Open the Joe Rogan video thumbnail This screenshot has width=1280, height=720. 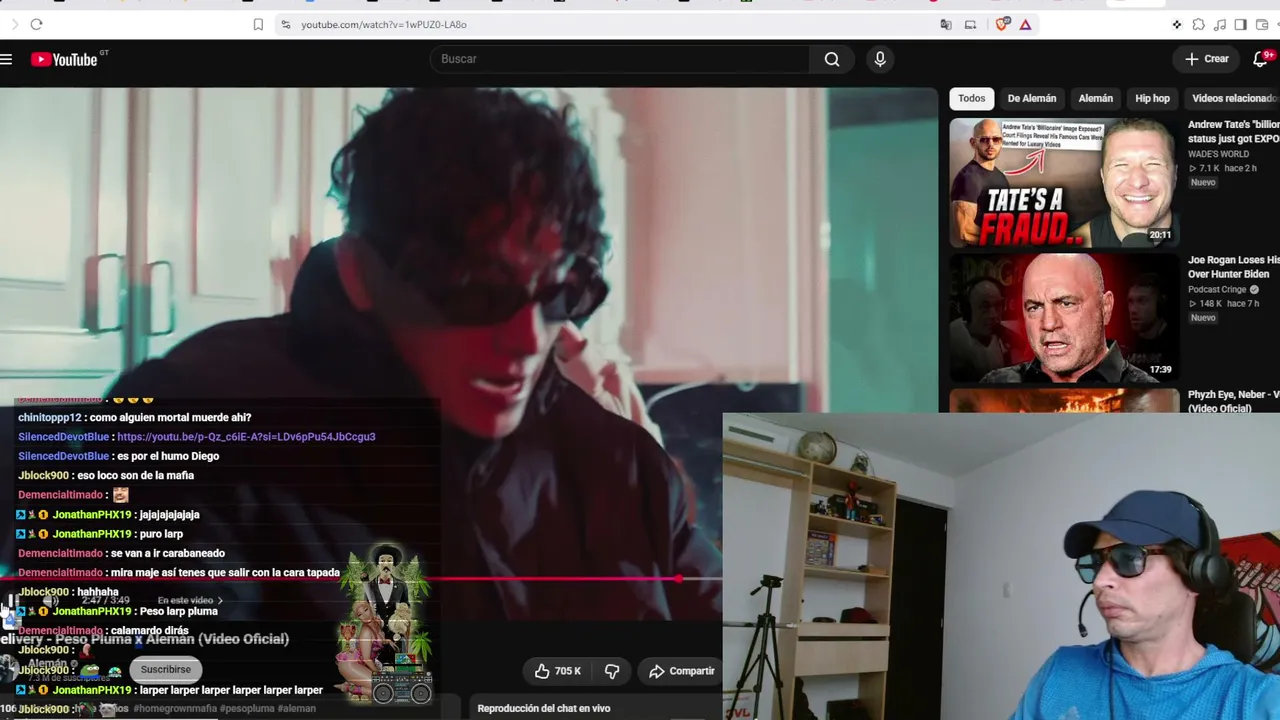1064,318
